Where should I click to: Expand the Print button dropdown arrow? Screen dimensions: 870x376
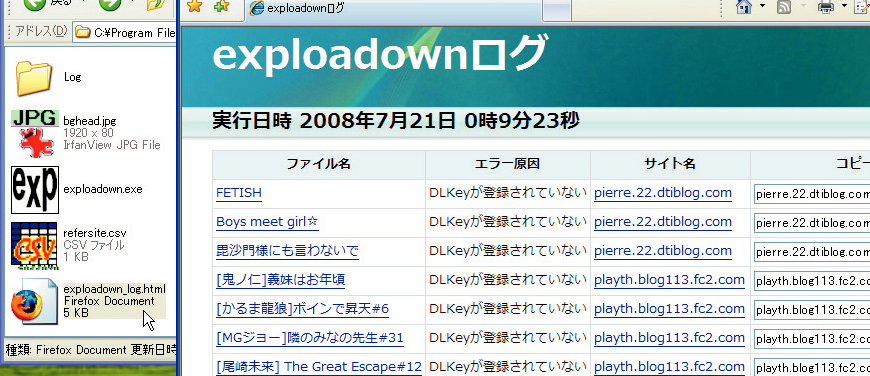[x=844, y=6]
